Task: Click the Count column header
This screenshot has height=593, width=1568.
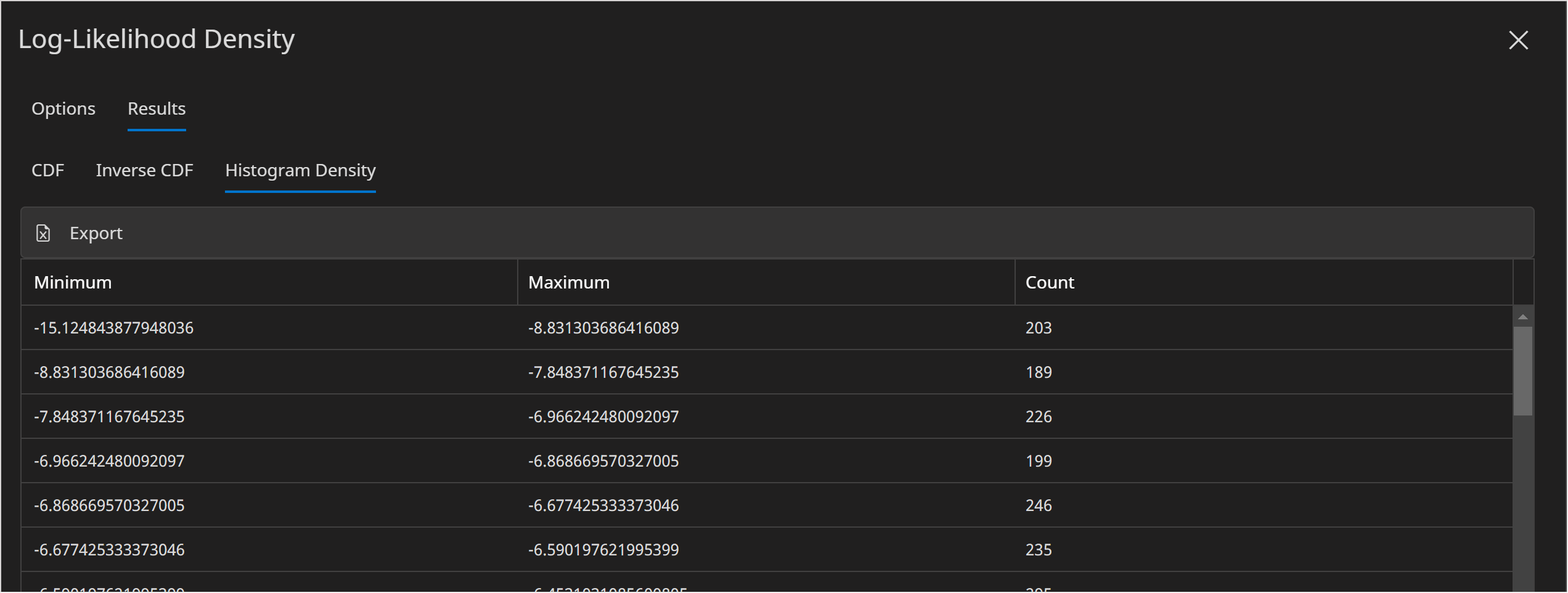Action: [1050, 282]
